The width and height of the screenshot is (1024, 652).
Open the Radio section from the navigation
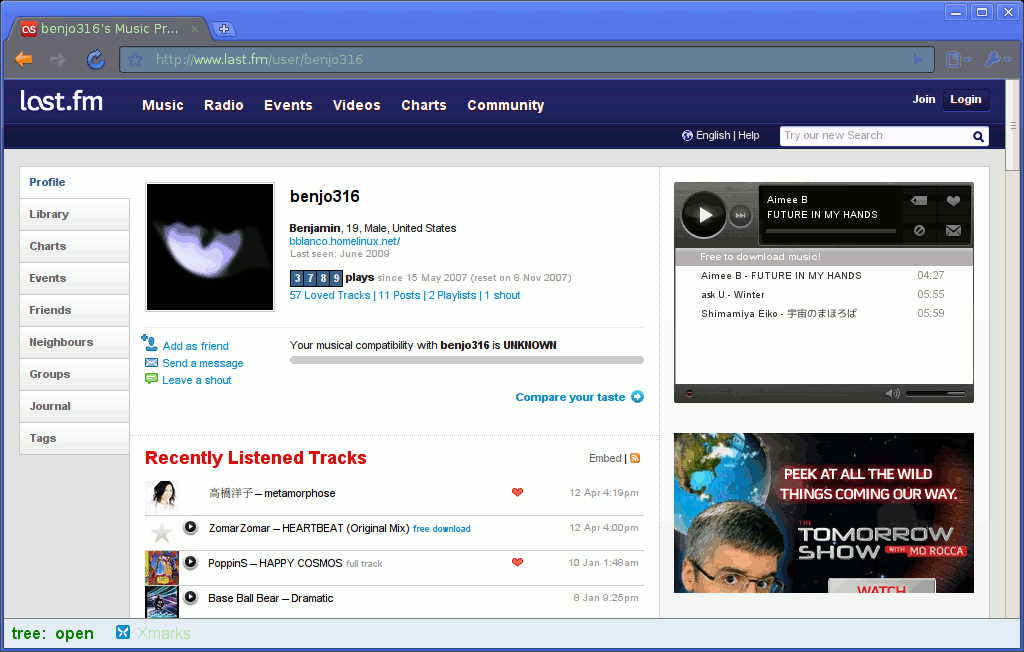(223, 105)
